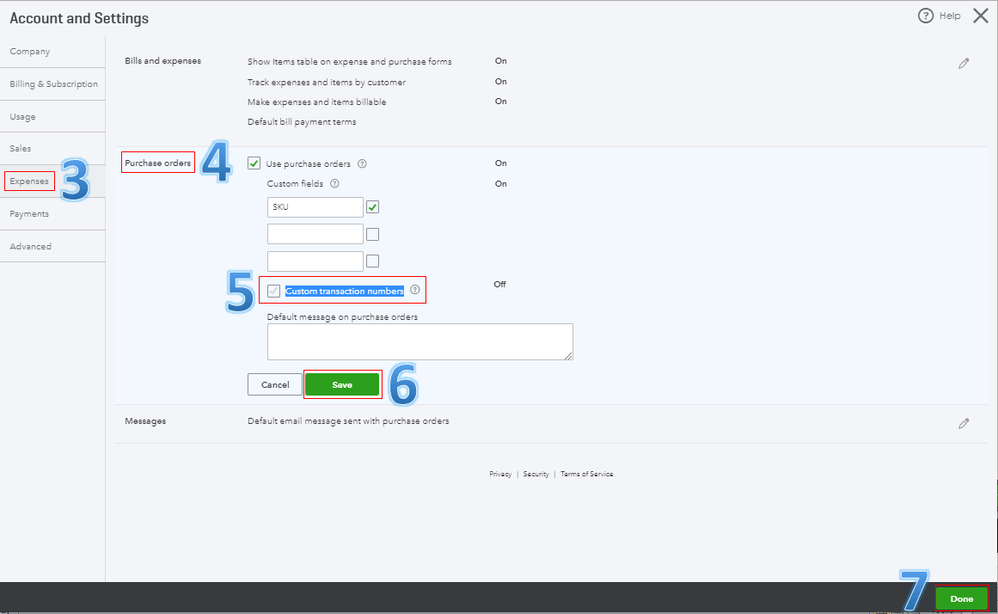The image size is (998, 614).
Task: Click the Default message on purchase orders textarea
Action: click(420, 342)
